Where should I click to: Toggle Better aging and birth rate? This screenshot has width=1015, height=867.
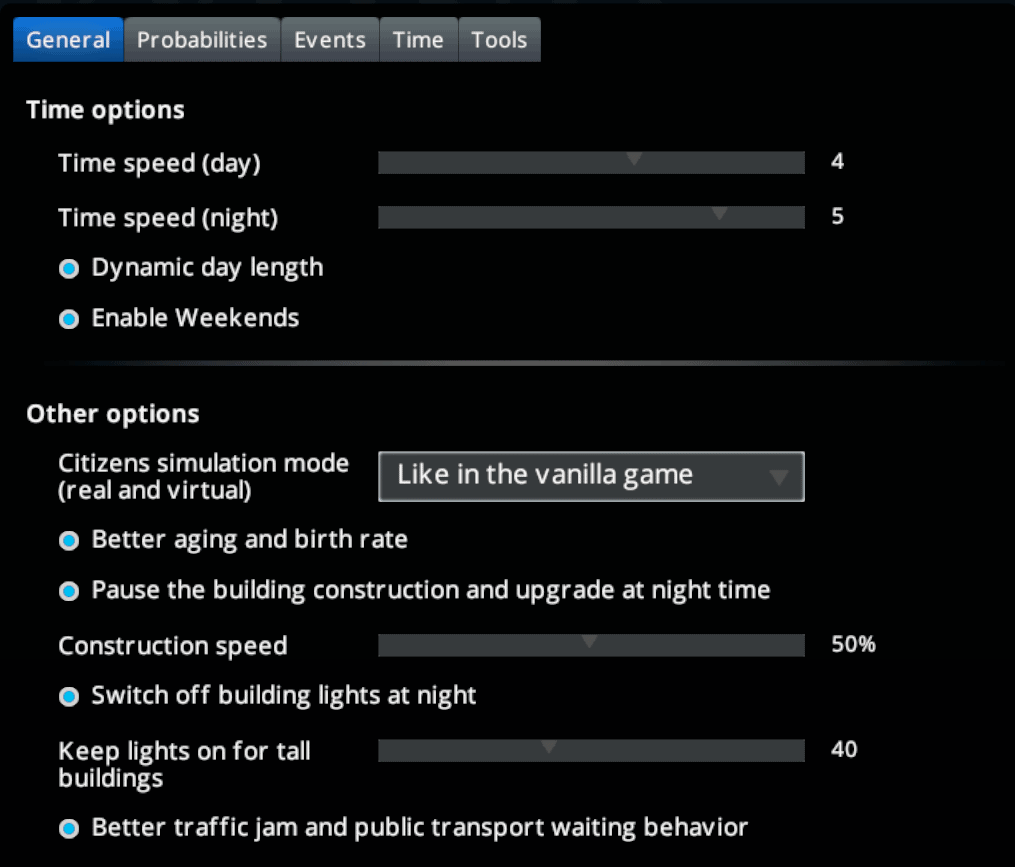click(x=69, y=541)
